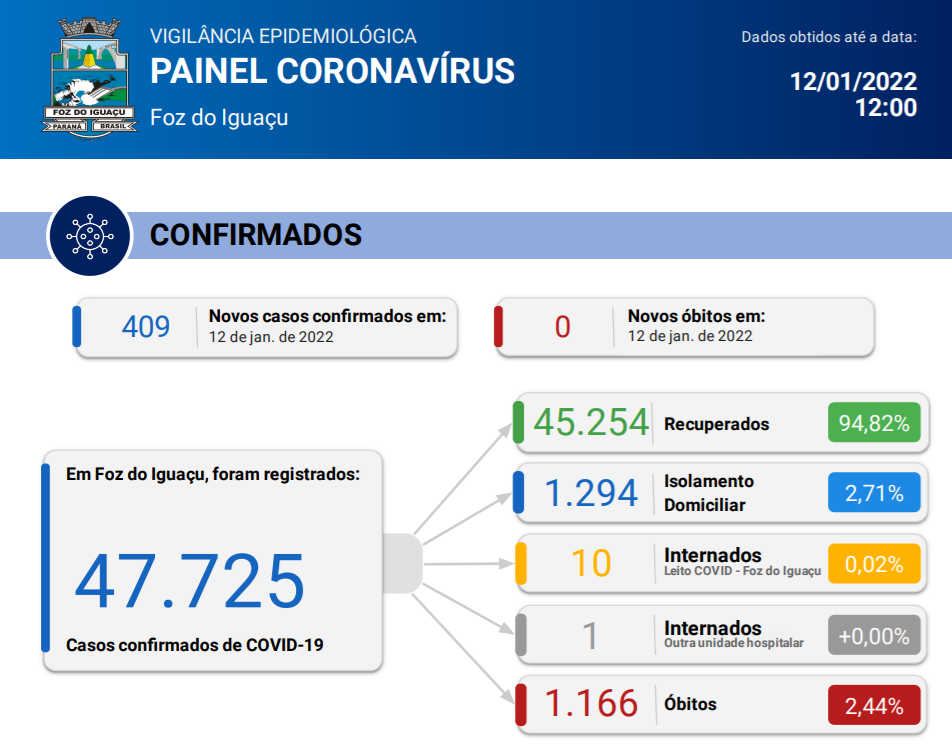Image resolution: width=952 pixels, height=747 pixels.
Task: Click the red 2,44% badge
Action: click(x=874, y=706)
